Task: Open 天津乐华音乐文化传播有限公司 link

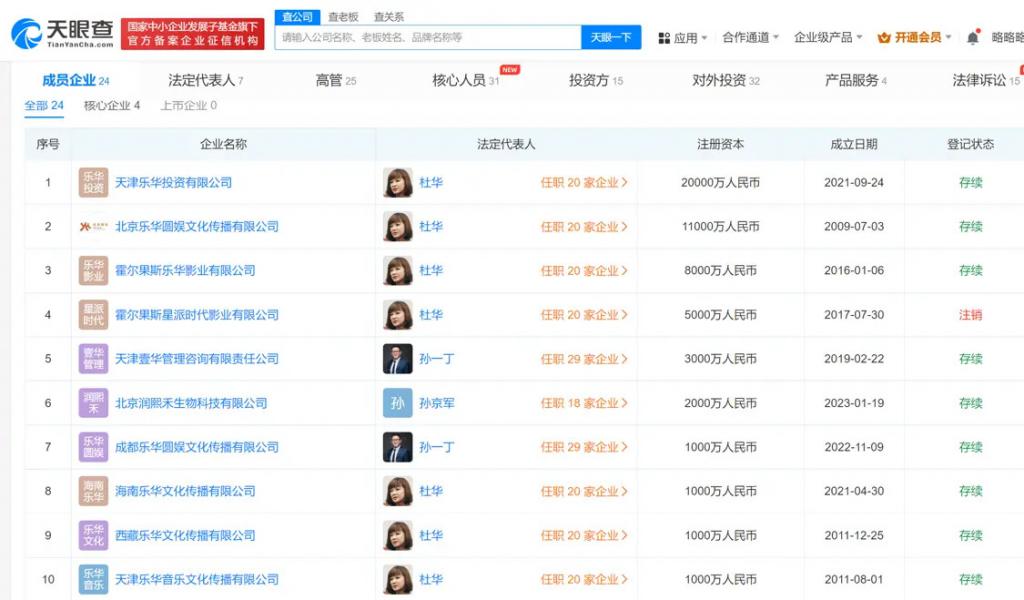Action: pos(197,579)
